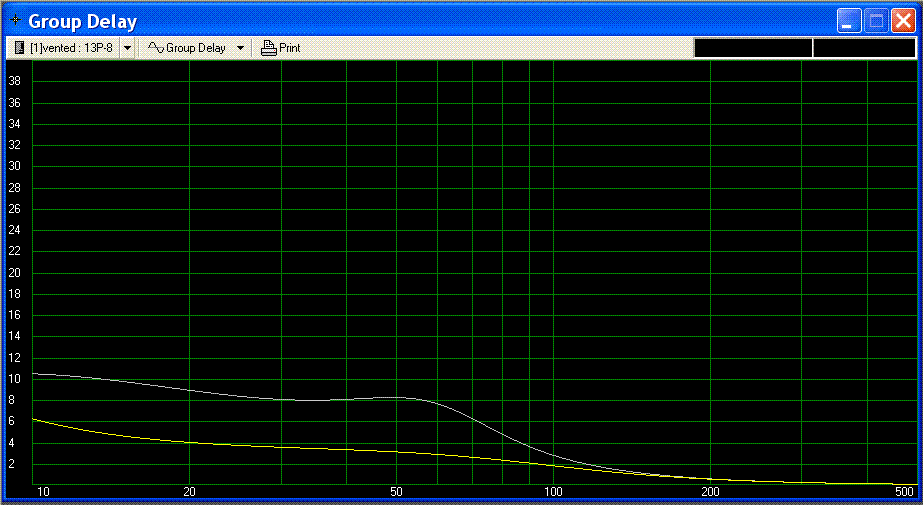Click the 10 label on vertical axis
This screenshot has width=923, height=505.
(14, 378)
